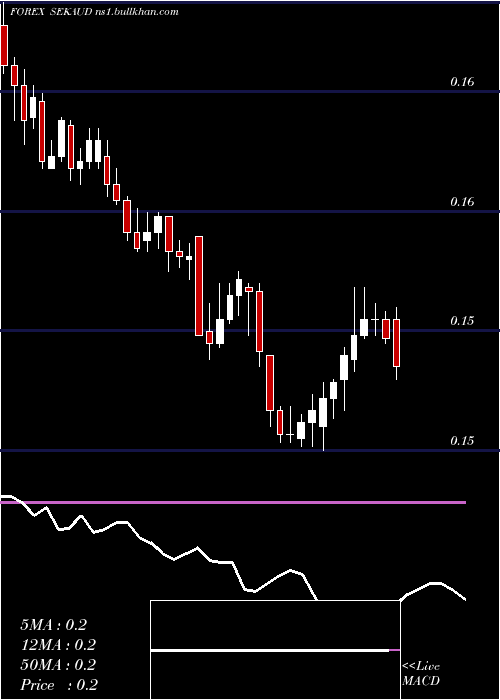Click the topmost 0.16 price axis label
The height and width of the screenshot is (700, 500).
click(x=462, y=82)
